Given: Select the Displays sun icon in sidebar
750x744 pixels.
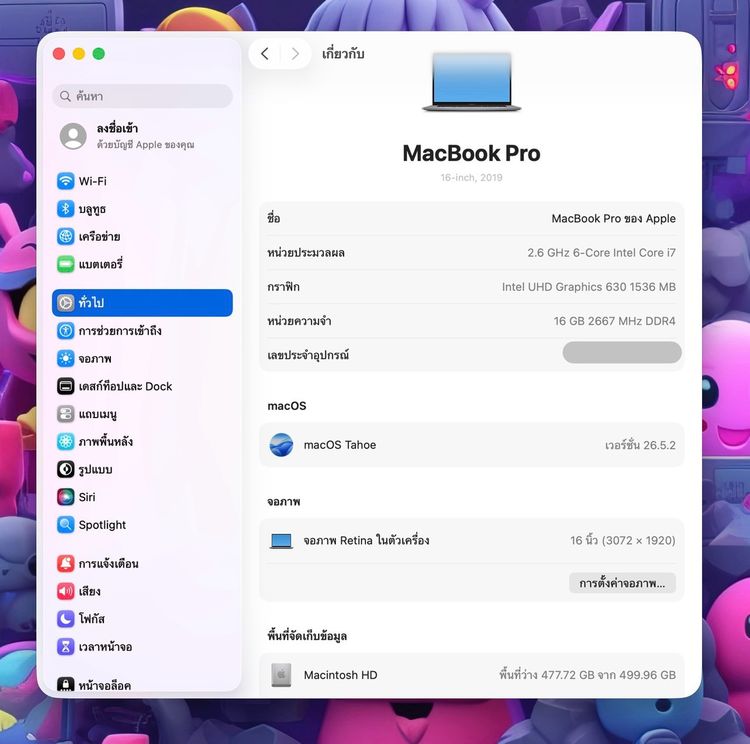Looking at the screenshot, I should pos(66,358).
